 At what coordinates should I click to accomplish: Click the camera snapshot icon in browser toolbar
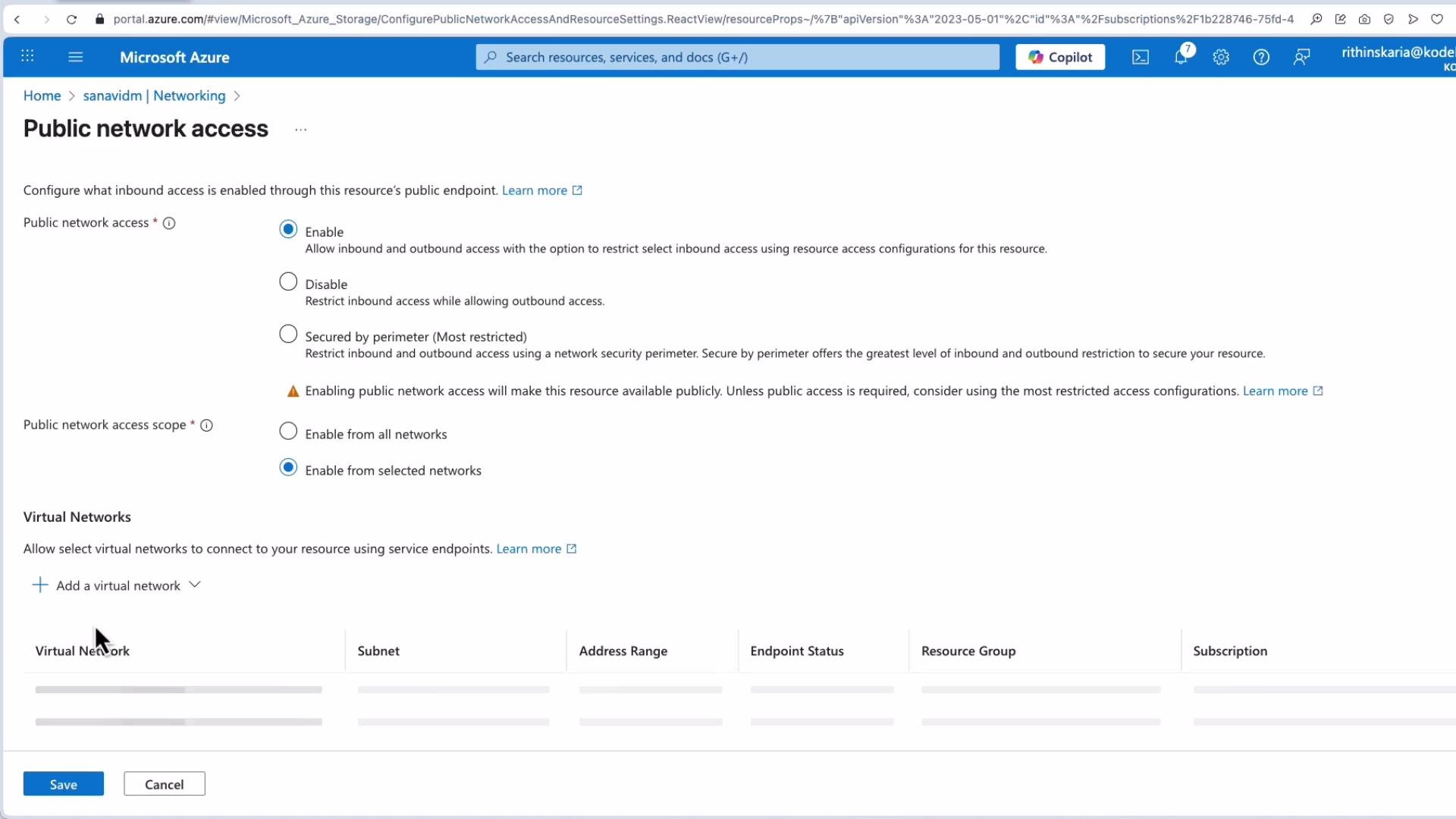point(1365,19)
